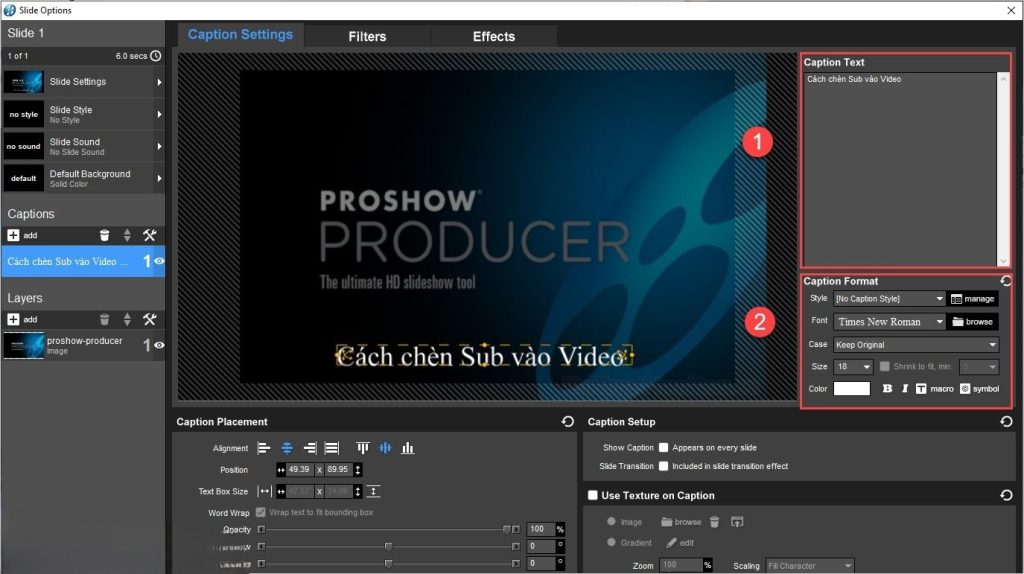Hide proshow-producer layer via eye icon
Screen dimensions: 1024x574
point(159,345)
